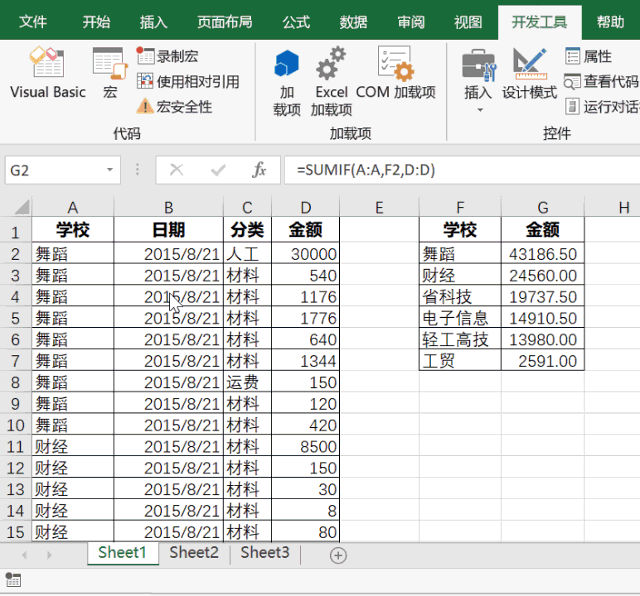Viewport: 640px width, 596px height.
Task: Switch to the 审阅 tab
Action: (411, 22)
